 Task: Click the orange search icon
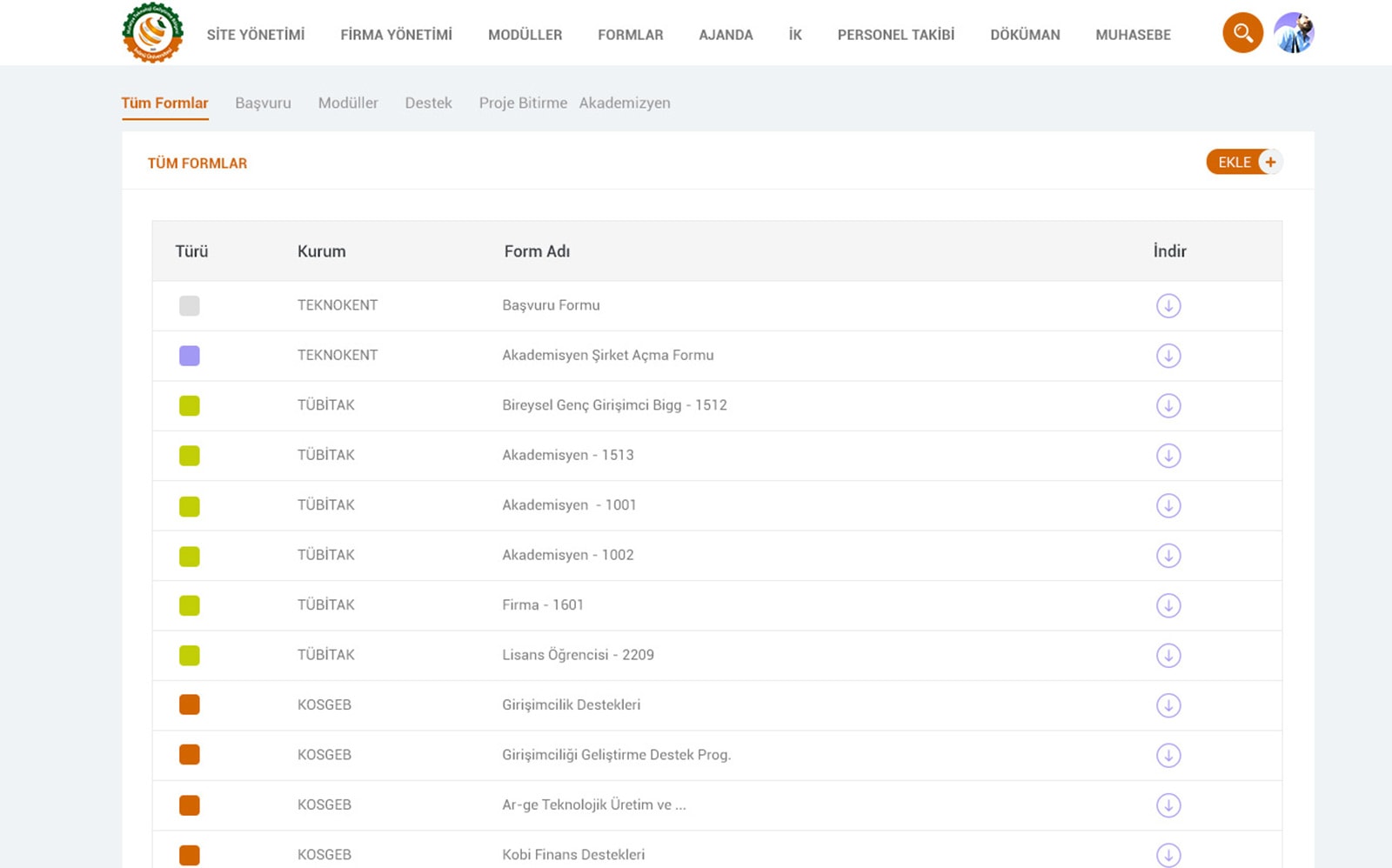tap(1242, 33)
